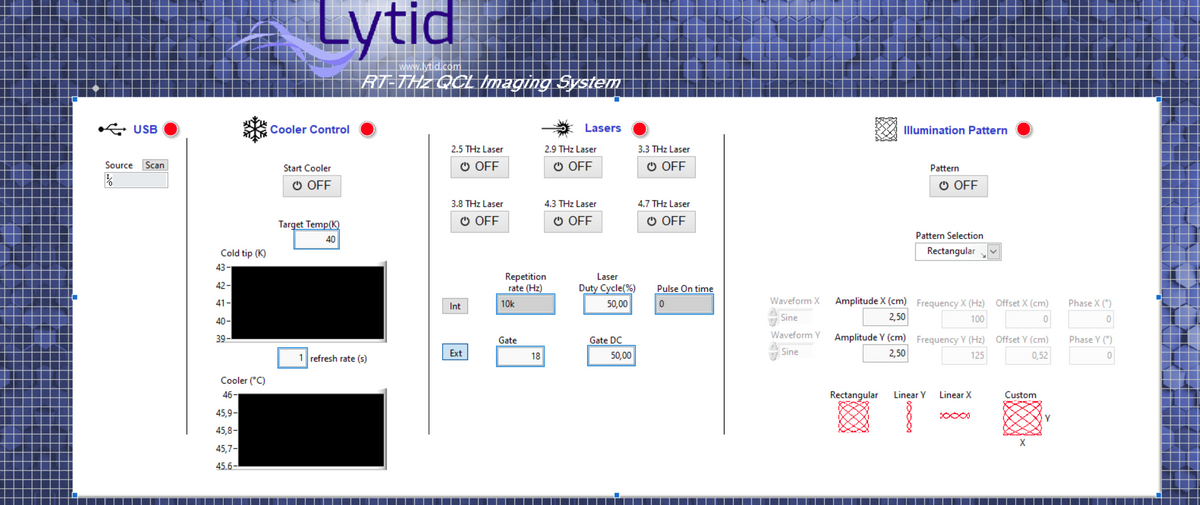Viewport: 1200px width, 505px height.
Task: Click the Laser Duty Cycle field
Action: [609, 304]
